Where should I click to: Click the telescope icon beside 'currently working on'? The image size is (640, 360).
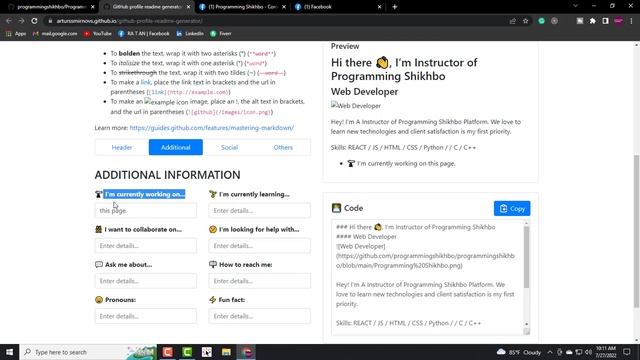pos(98,194)
